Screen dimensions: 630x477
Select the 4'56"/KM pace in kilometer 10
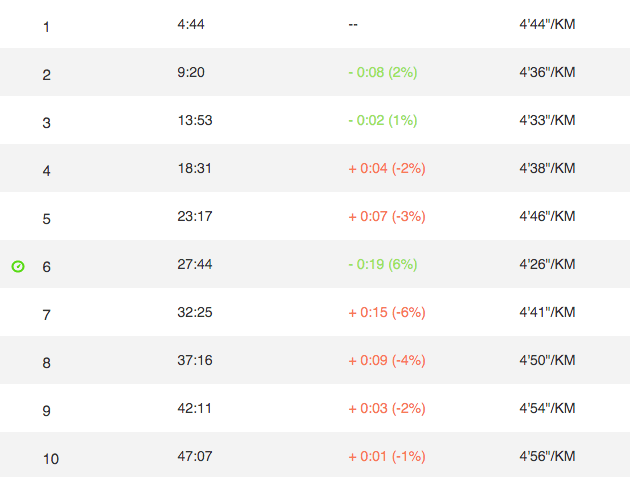[x=547, y=456]
